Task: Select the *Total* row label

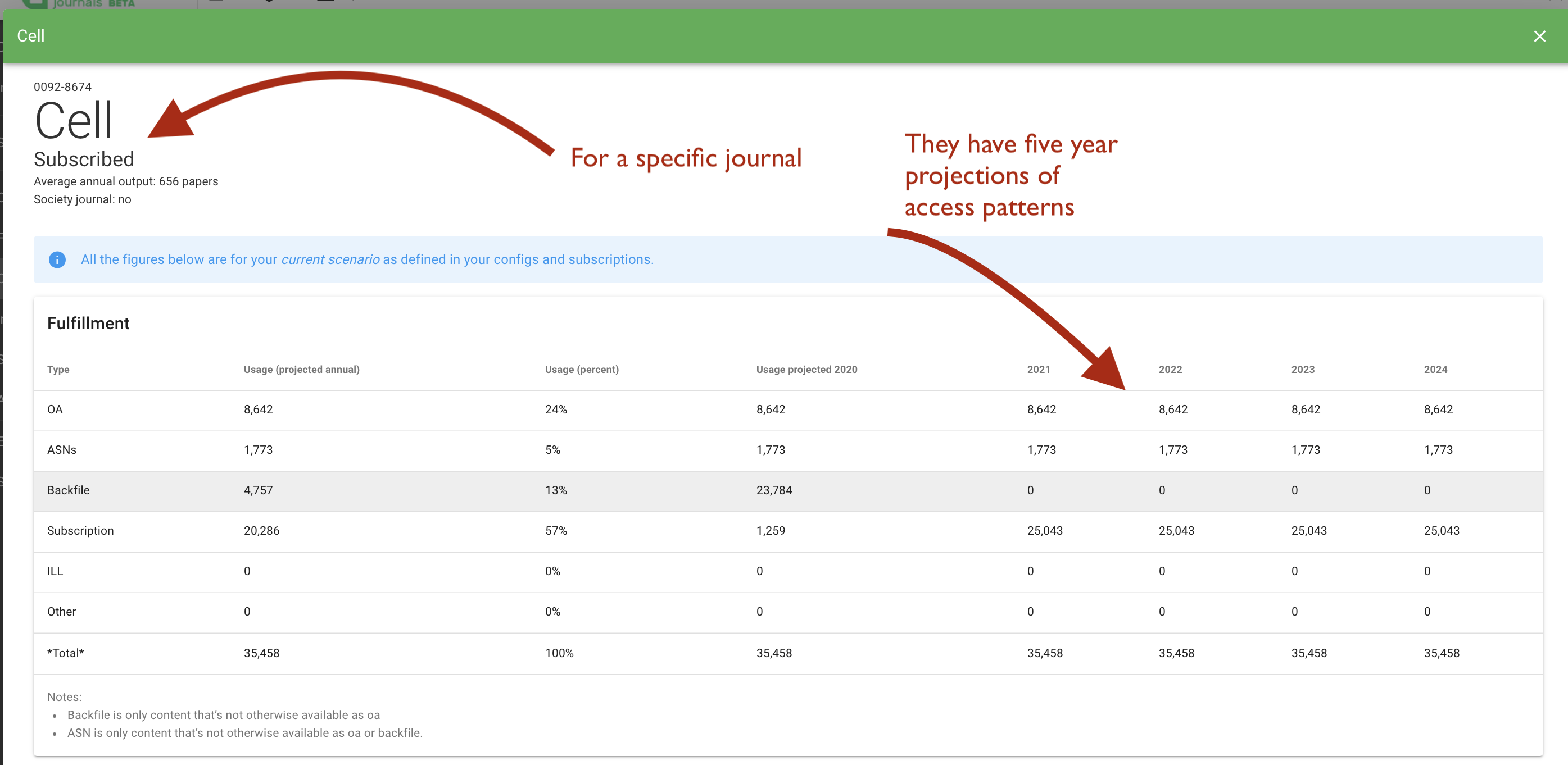Action: [66, 653]
